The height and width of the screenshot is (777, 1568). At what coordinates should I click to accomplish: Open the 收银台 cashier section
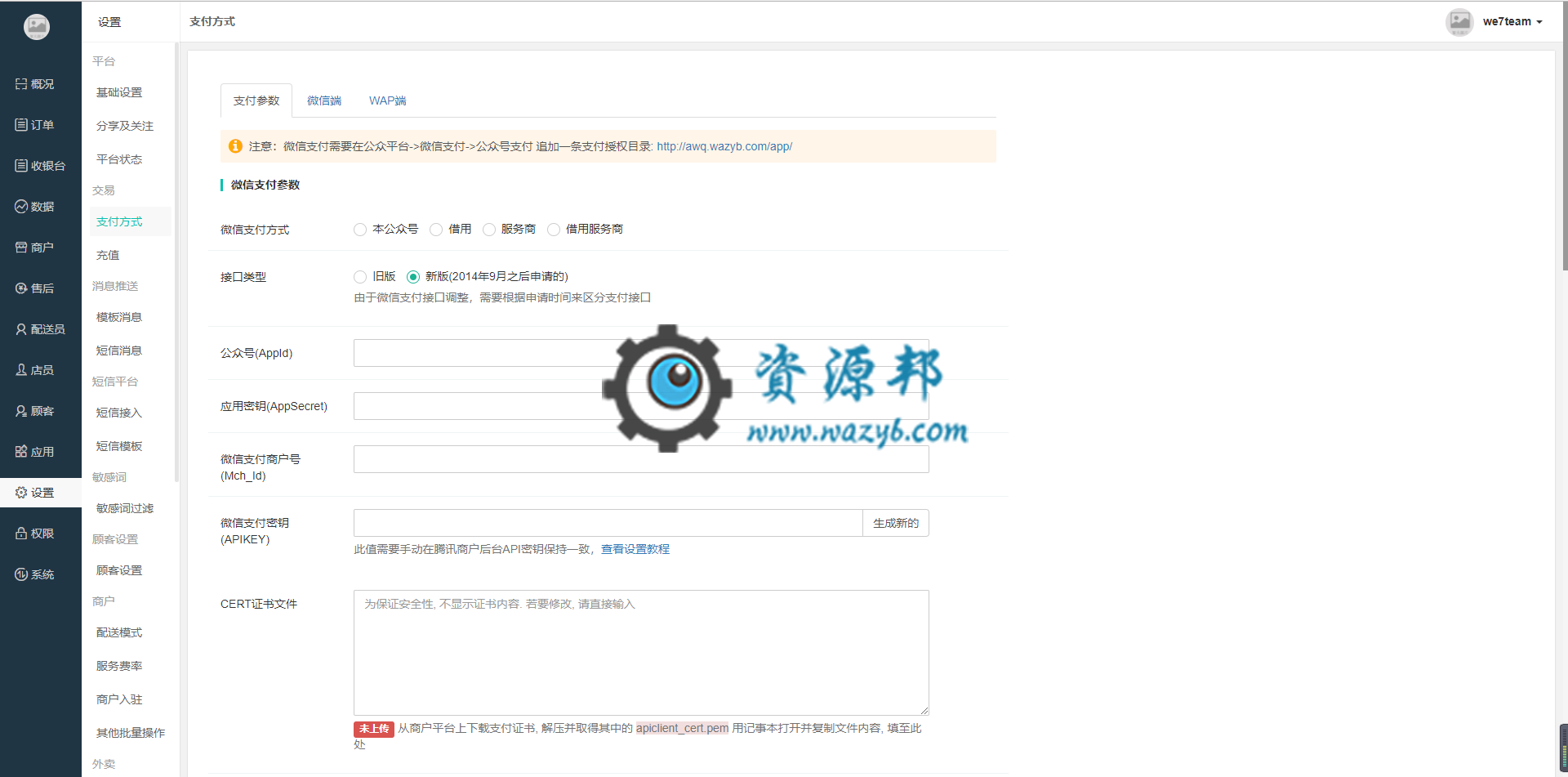pos(40,166)
